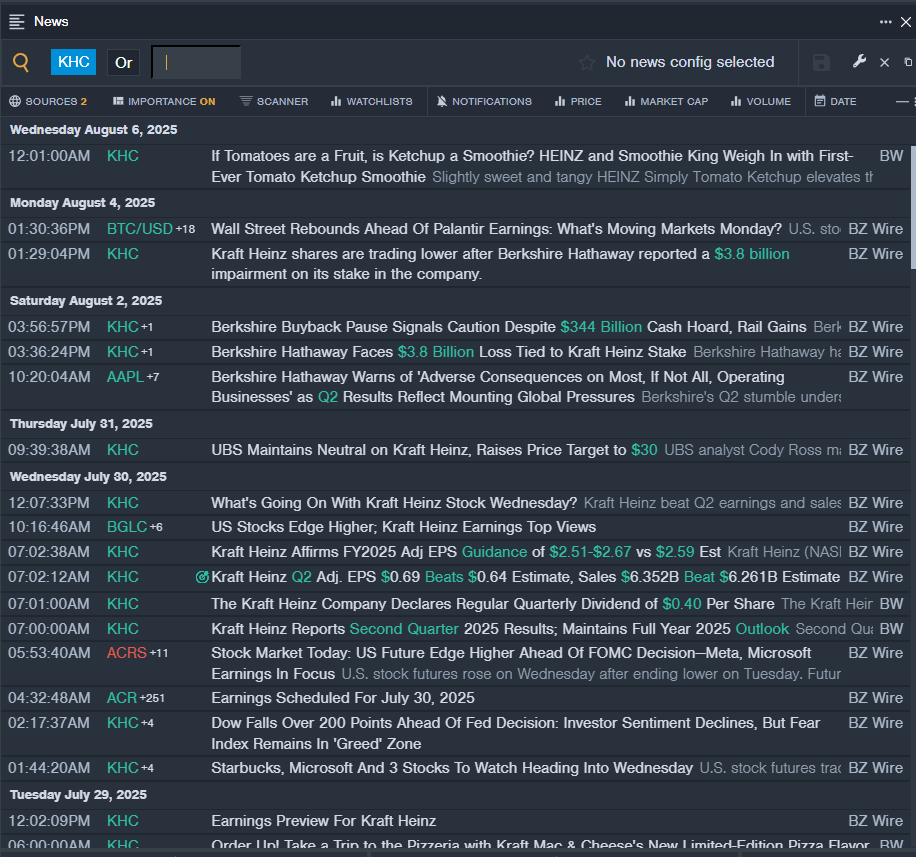The image size is (916, 857).
Task: Open the Watchlists filter
Action: pyautogui.click(x=372, y=102)
